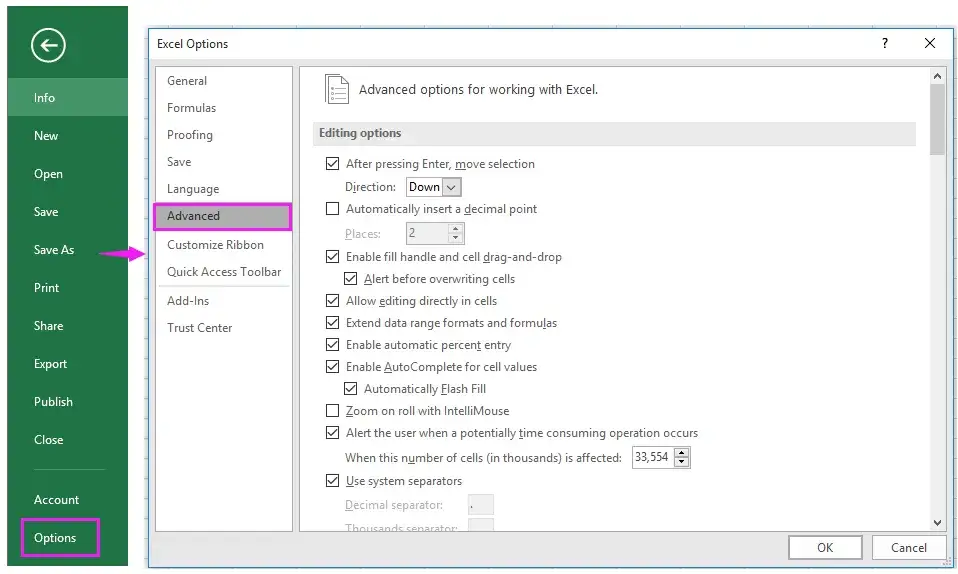Screen dimensions: 958x574
Task: Click the Help question mark icon
Action: coord(884,44)
